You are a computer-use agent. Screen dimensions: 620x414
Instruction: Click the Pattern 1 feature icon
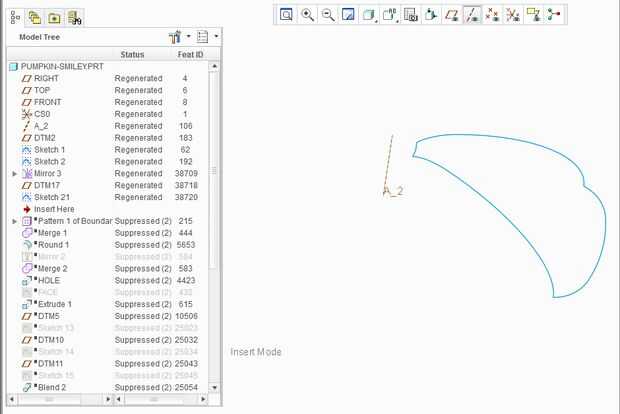(x=27, y=221)
